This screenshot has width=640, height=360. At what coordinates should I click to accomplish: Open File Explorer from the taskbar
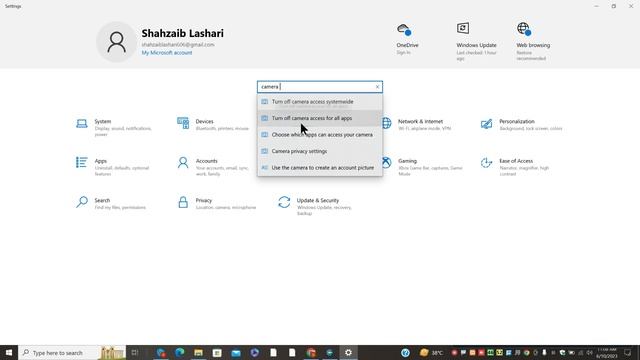click(x=198, y=353)
